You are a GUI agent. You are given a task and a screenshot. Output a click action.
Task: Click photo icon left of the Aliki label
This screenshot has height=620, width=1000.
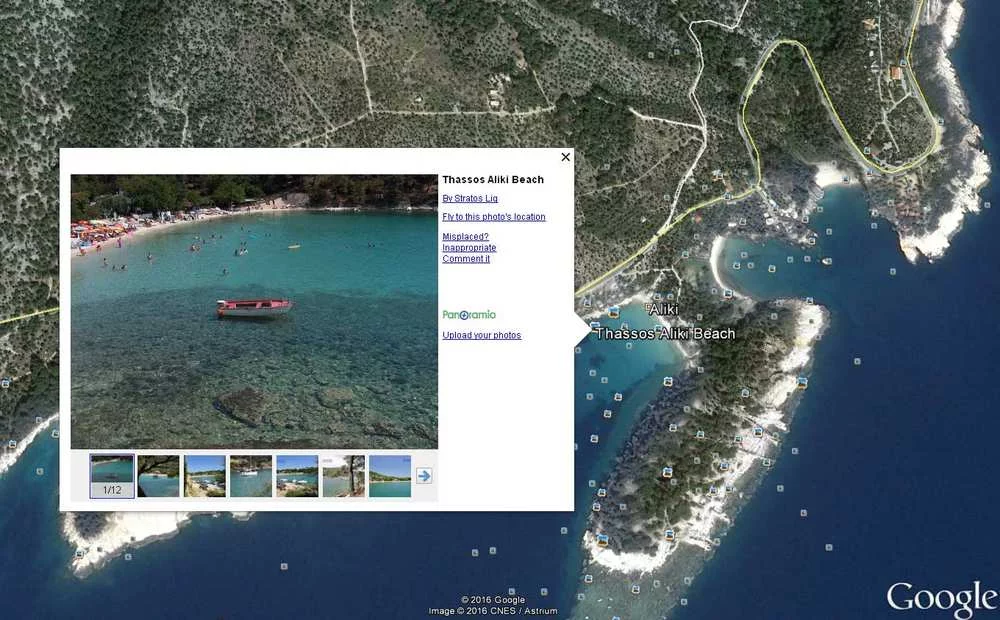614,312
